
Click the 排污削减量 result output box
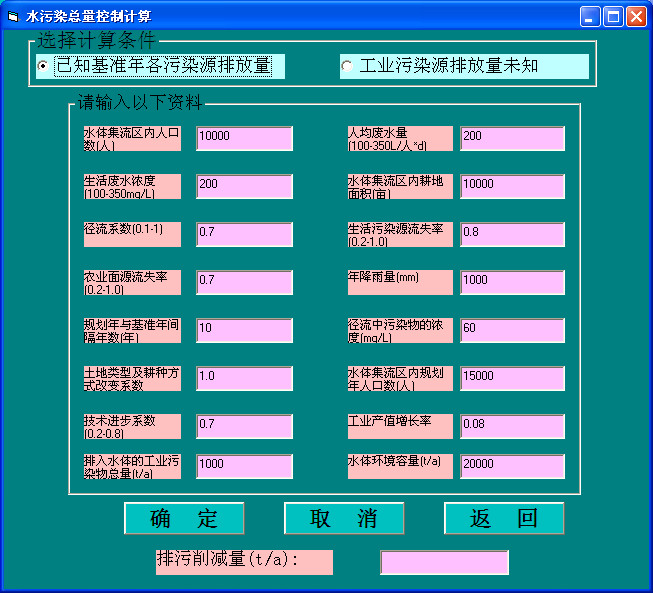click(444, 562)
